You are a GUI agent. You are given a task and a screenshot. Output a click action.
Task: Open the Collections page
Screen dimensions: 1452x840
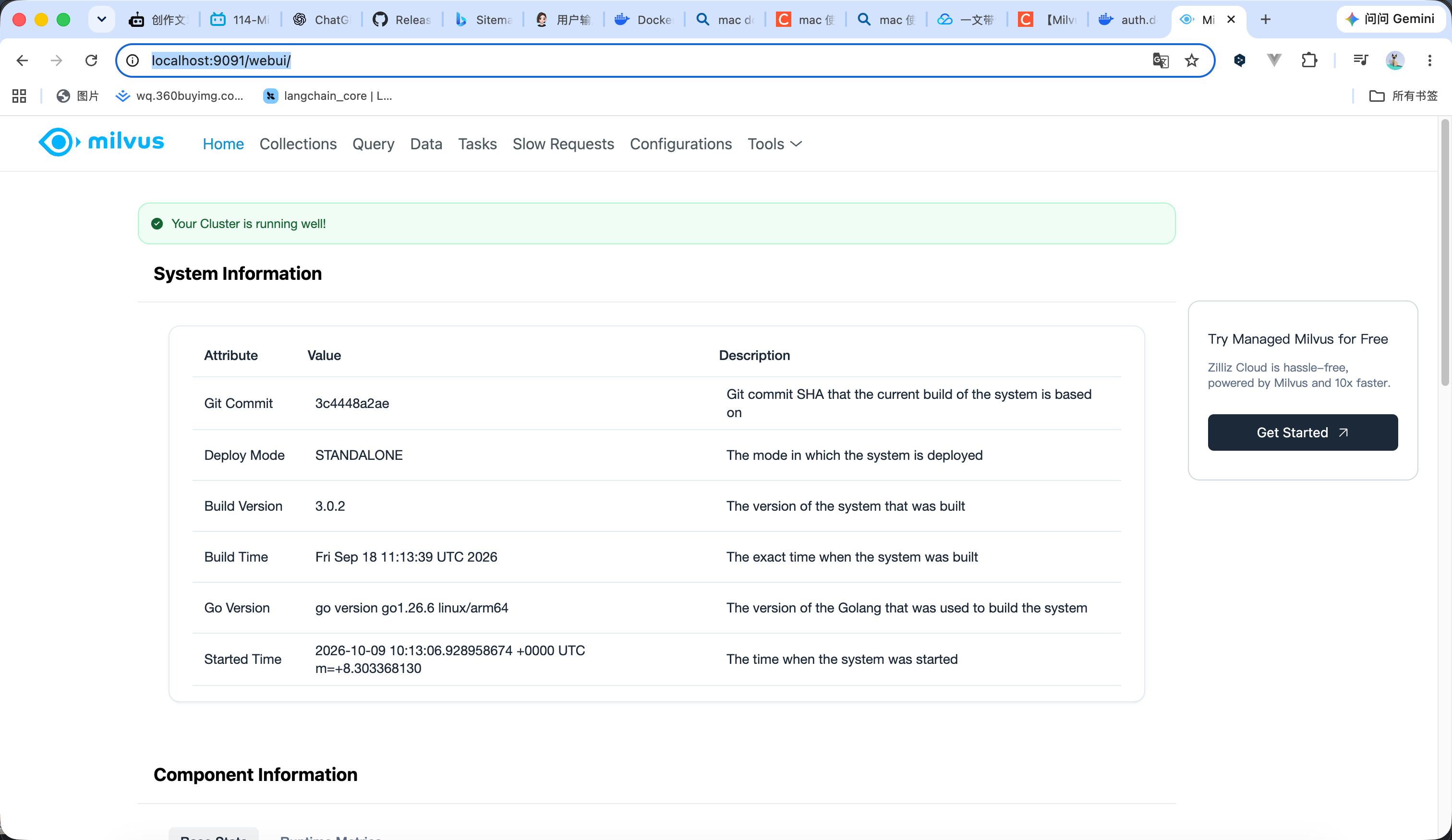pos(298,144)
